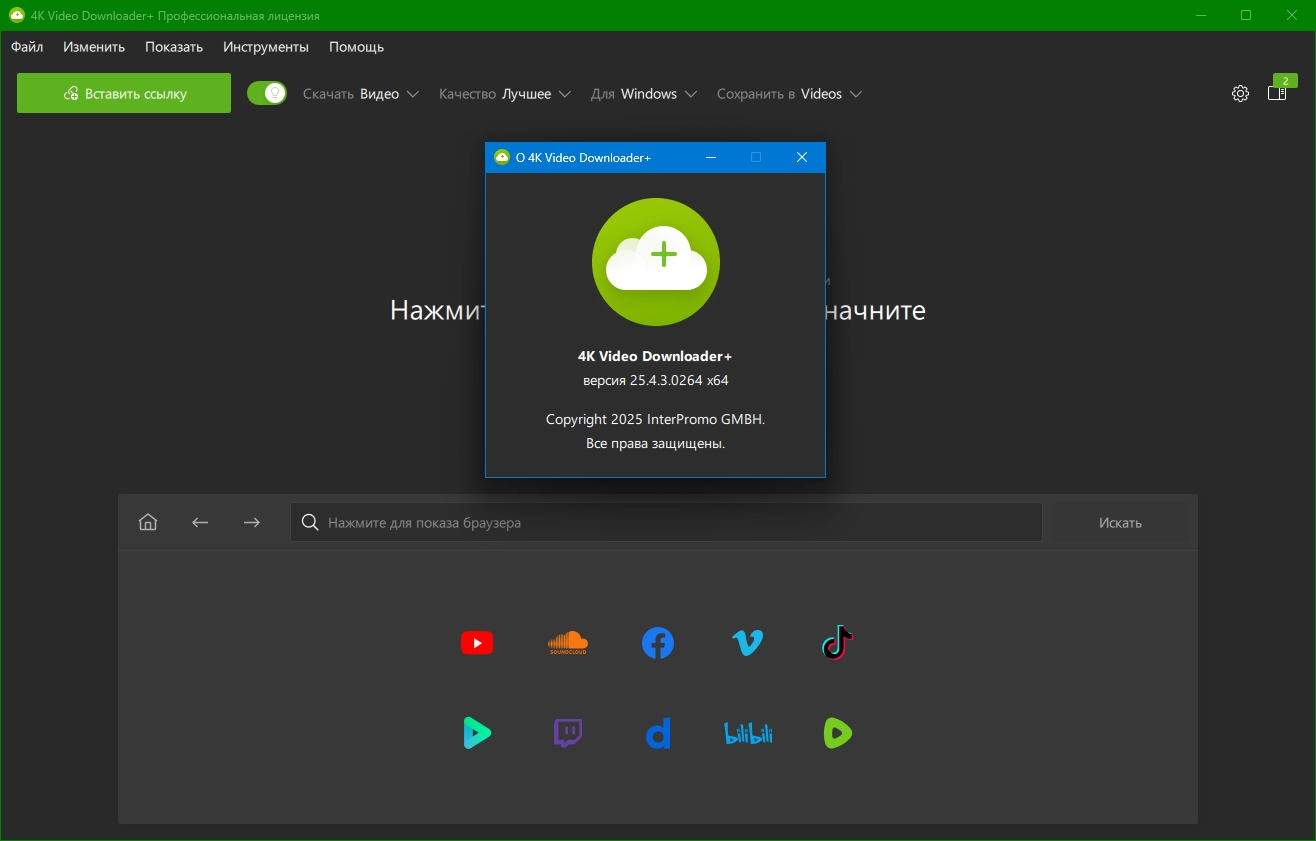Expand the Скачать Видео dropdown
This screenshot has width=1316, height=841.
[360, 94]
